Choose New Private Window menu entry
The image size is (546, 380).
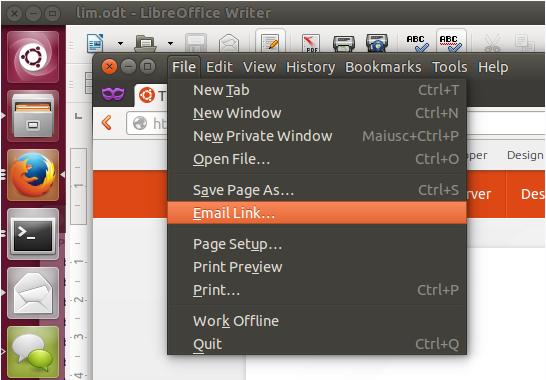pos(317,136)
